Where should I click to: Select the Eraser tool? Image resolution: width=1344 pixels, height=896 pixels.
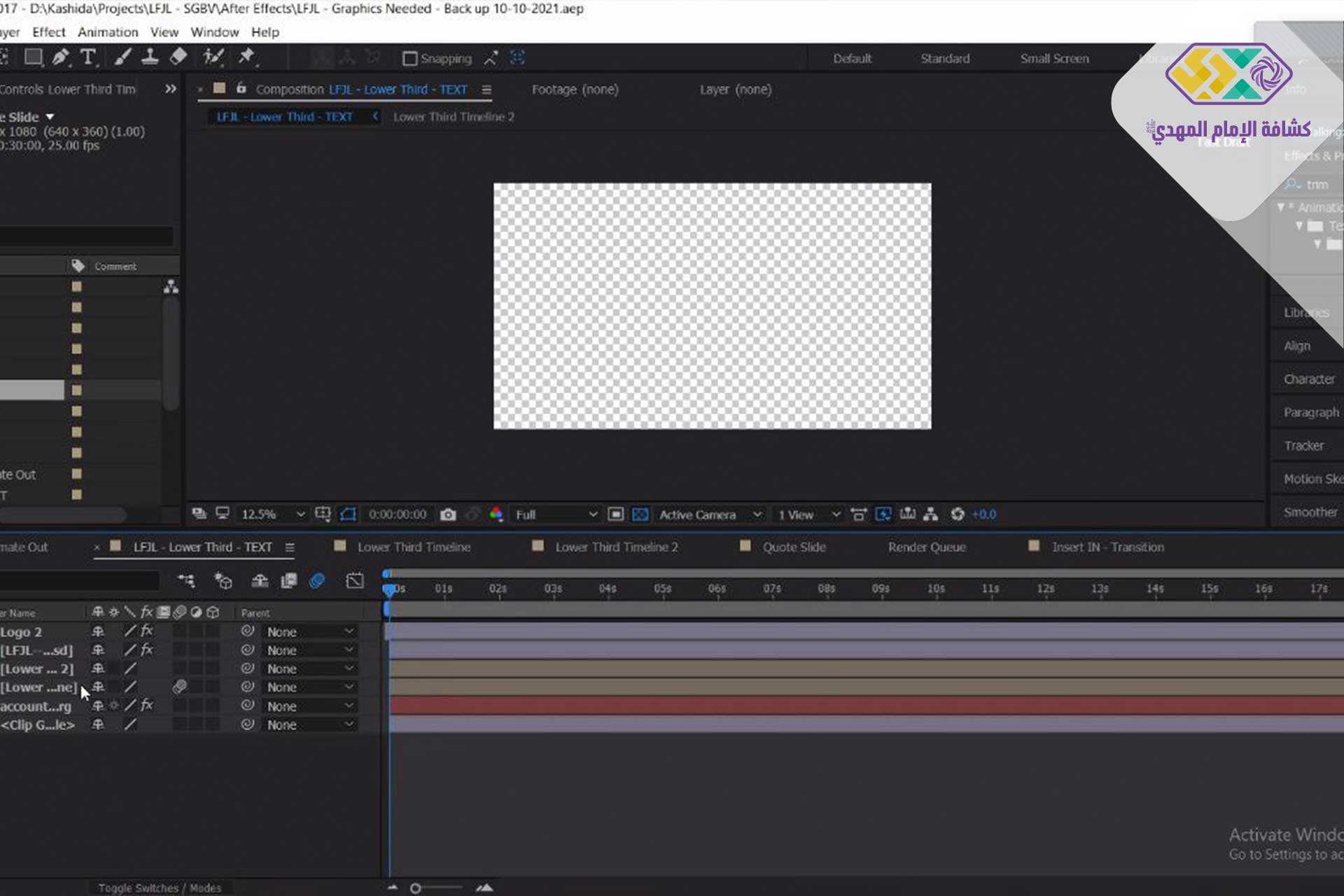click(178, 57)
